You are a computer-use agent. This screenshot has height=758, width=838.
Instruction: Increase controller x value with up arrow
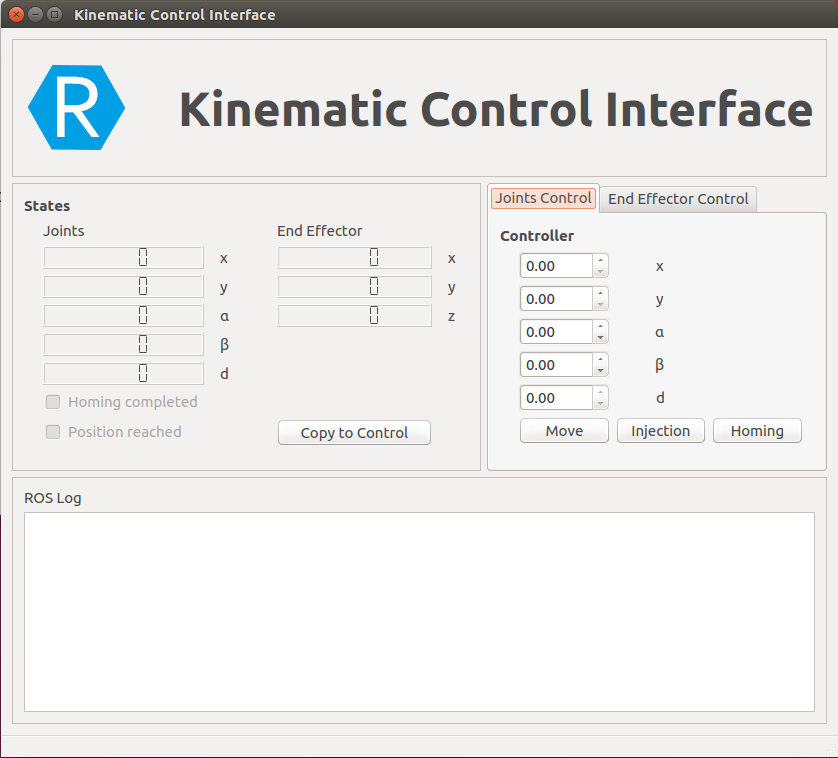click(x=601, y=260)
